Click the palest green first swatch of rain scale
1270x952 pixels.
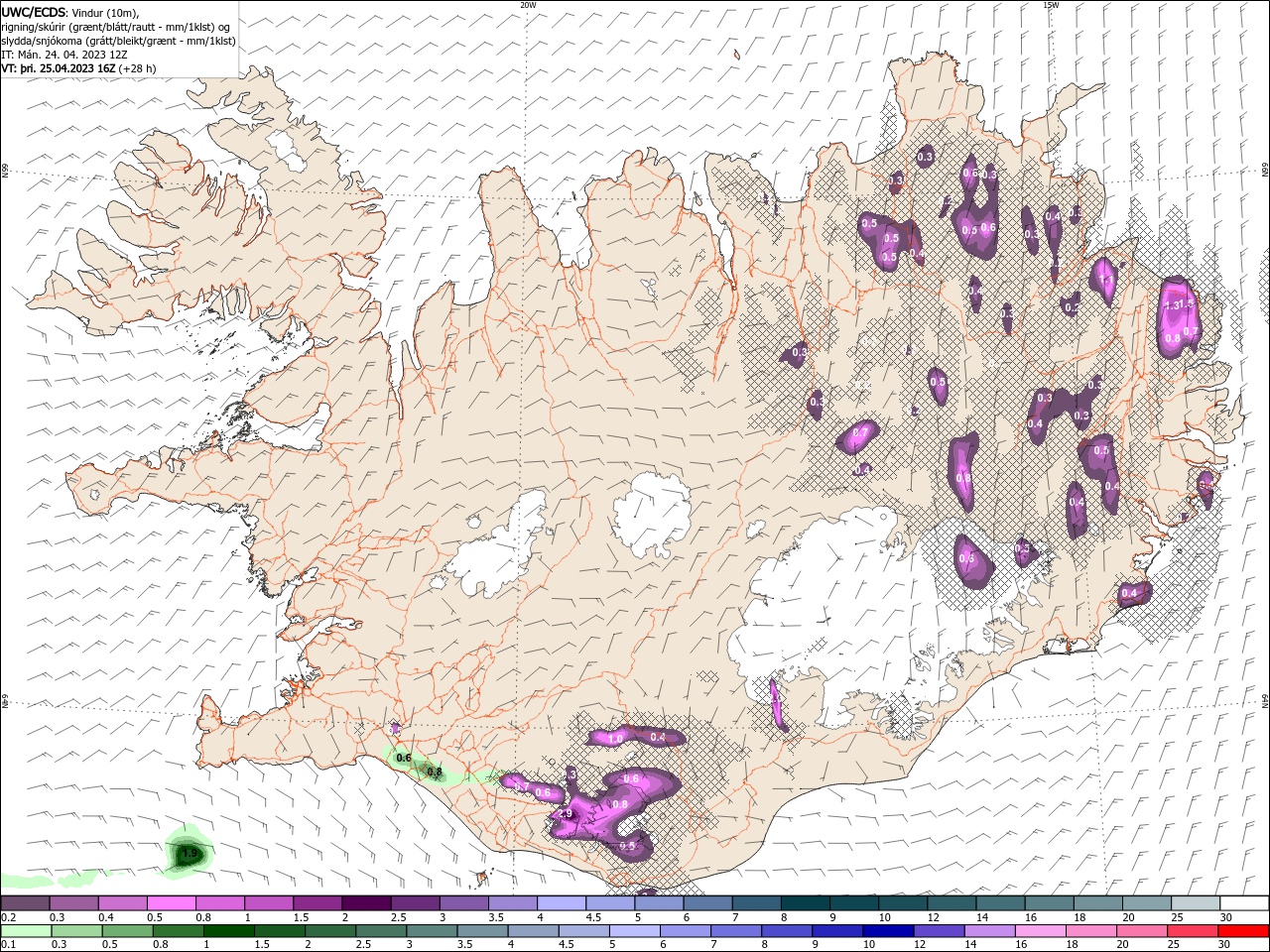click(x=26, y=930)
